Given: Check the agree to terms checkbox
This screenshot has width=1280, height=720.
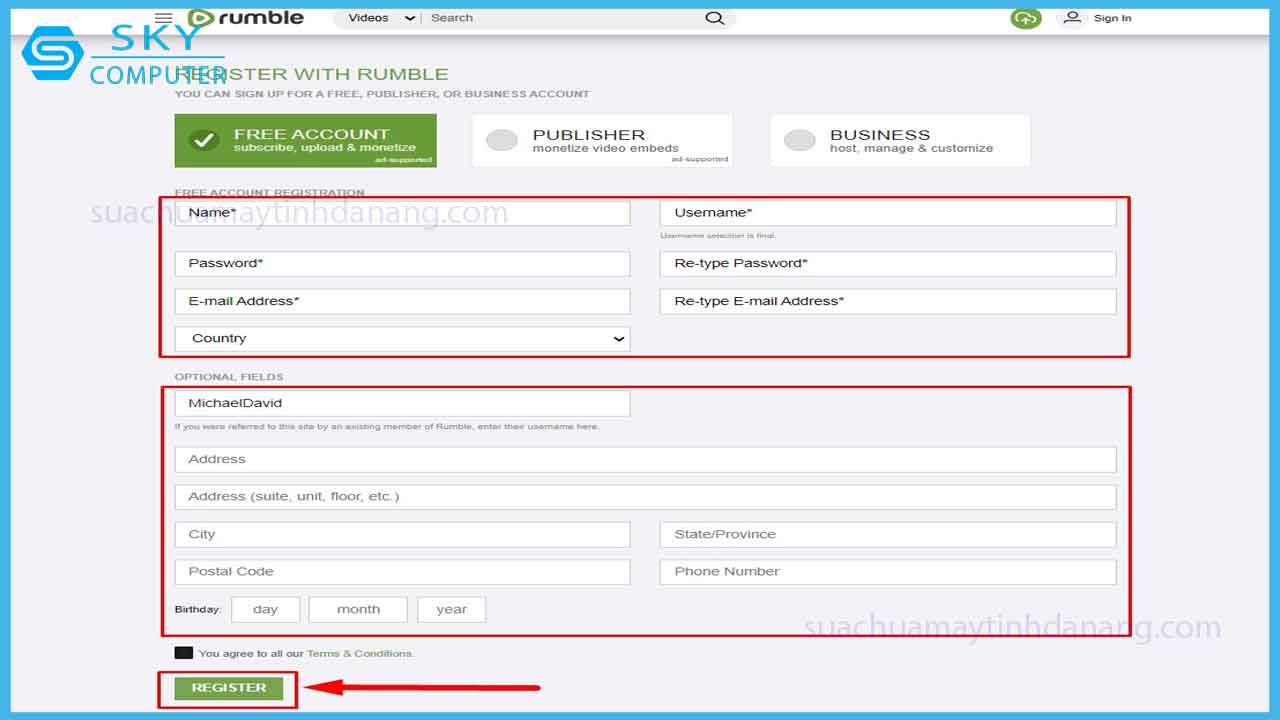Looking at the screenshot, I should (x=184, y=653).
